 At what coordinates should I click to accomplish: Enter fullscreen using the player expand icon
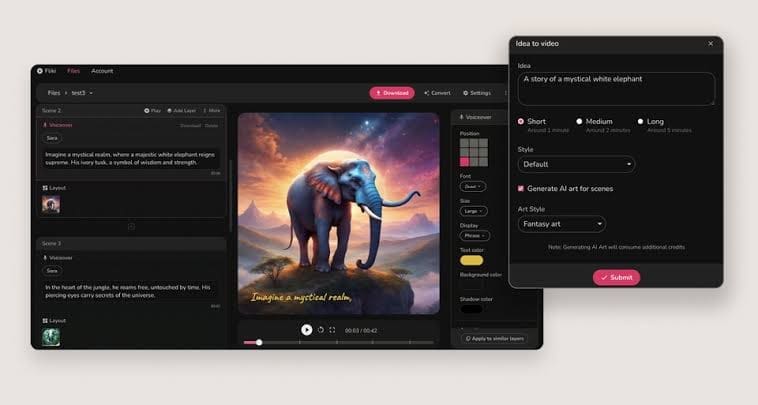333,329
